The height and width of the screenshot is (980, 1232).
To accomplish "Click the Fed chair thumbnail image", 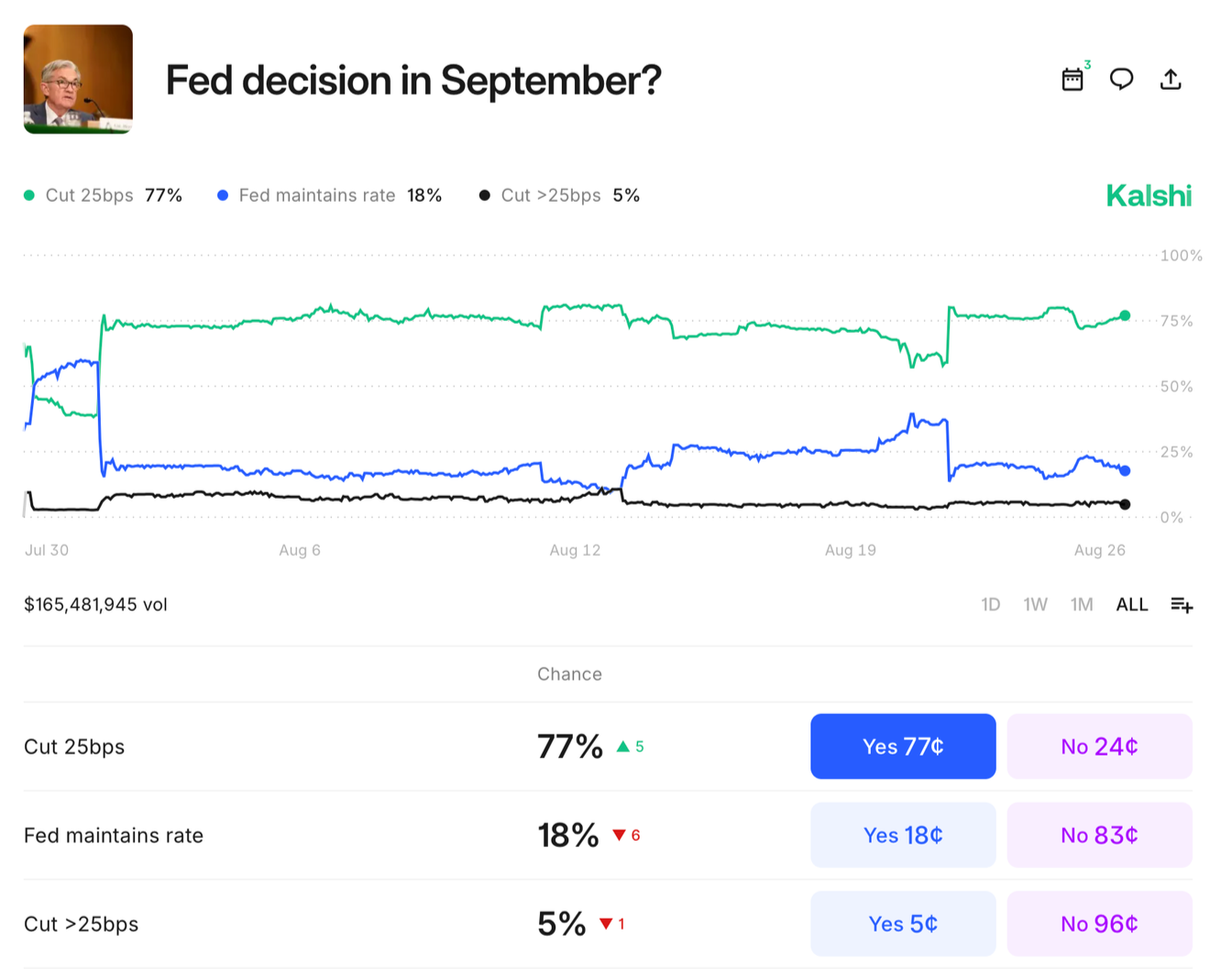I will (78, 80).
